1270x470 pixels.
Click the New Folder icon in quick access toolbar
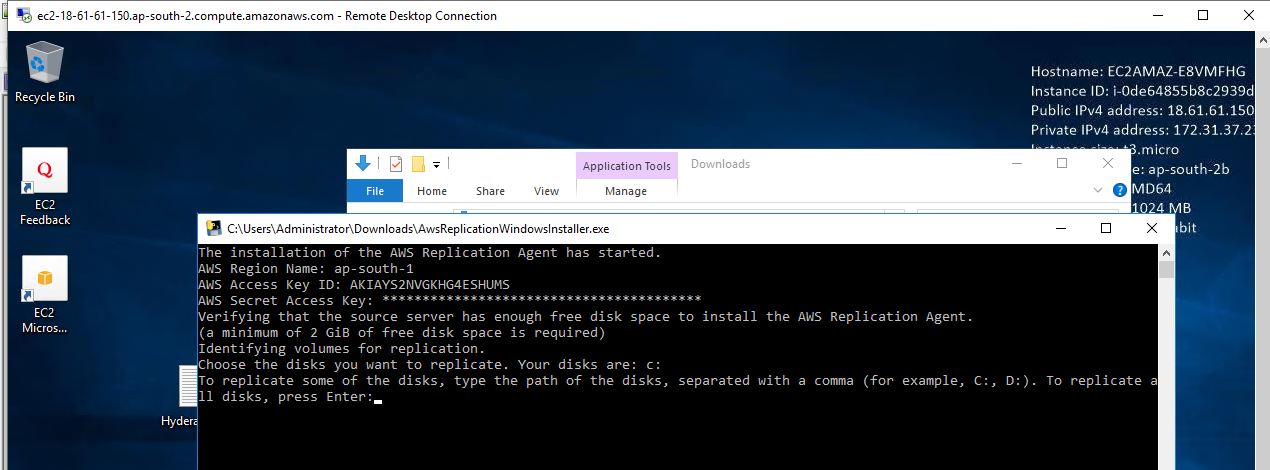[x=418, y=164]
